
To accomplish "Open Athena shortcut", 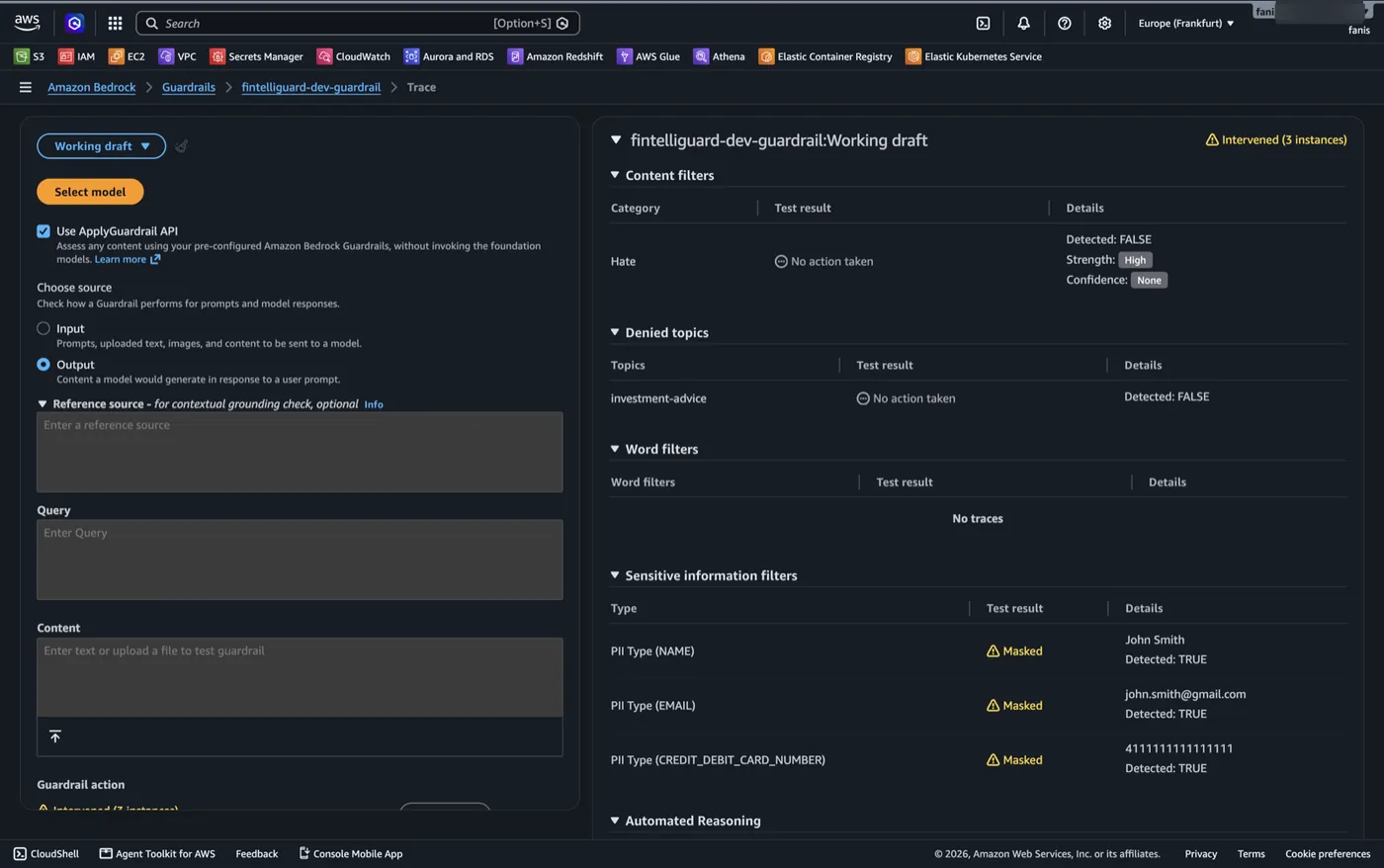I will [720, 56].
